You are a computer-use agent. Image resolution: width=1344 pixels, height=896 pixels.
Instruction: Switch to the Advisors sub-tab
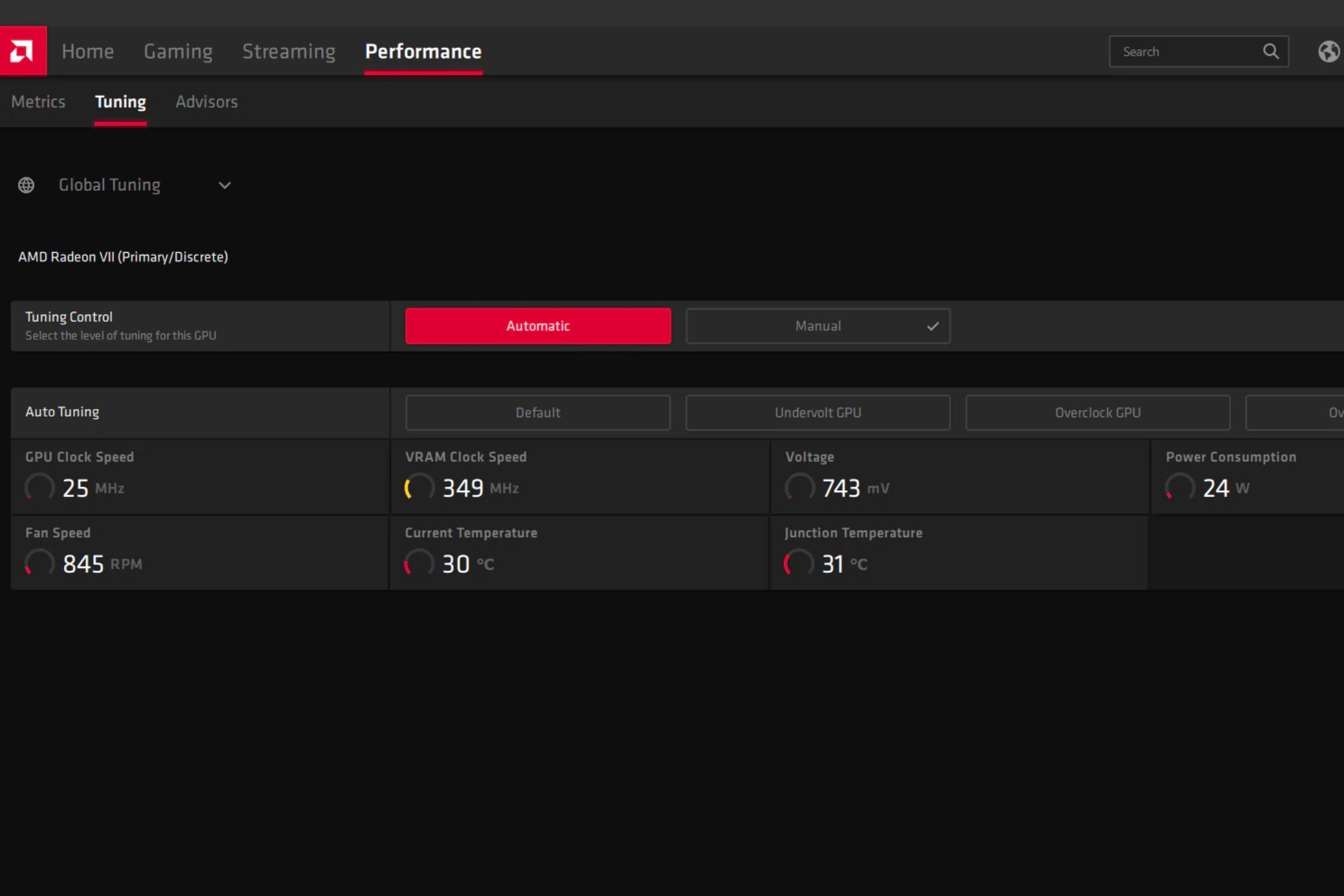point(207,102)
